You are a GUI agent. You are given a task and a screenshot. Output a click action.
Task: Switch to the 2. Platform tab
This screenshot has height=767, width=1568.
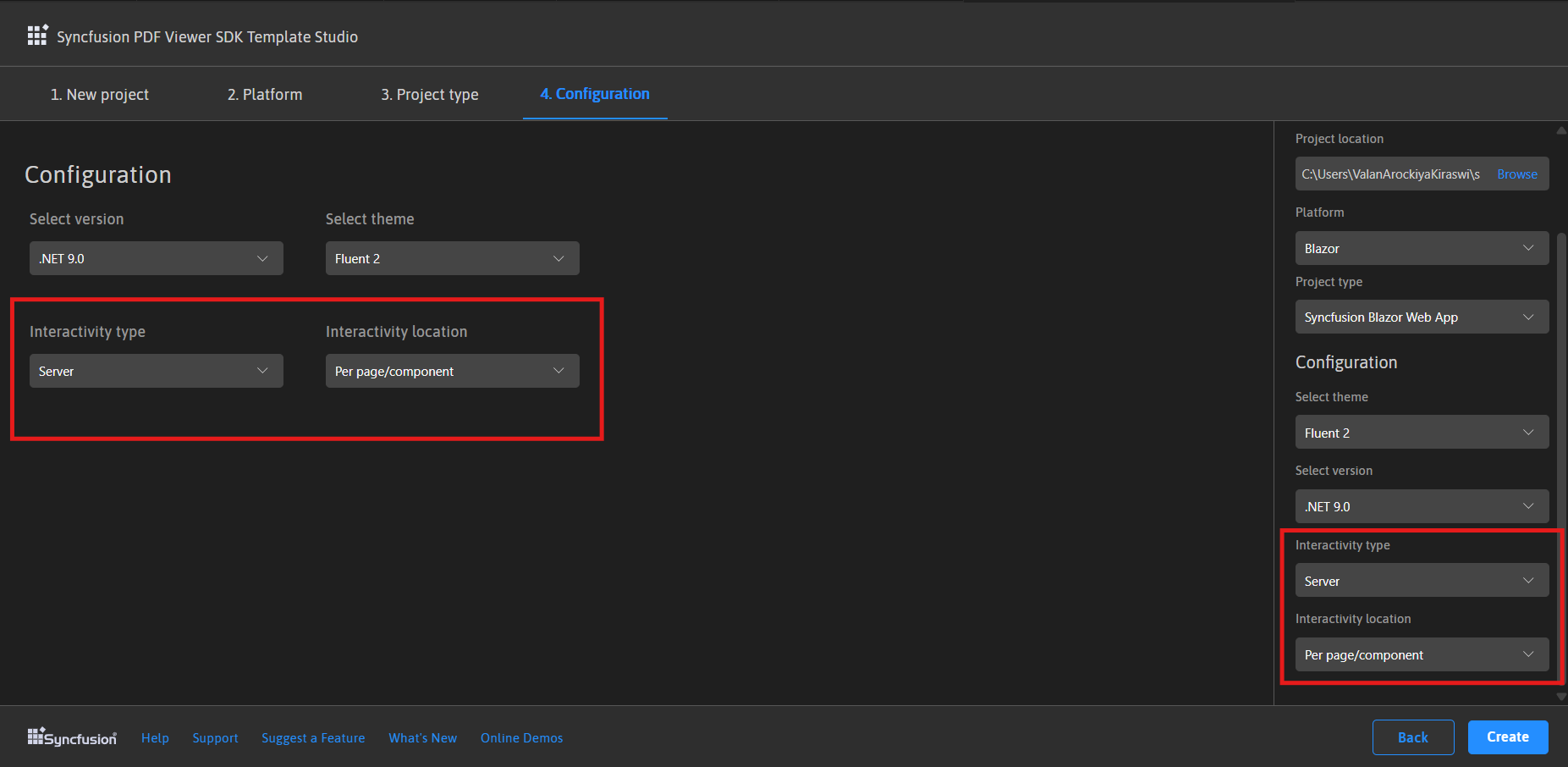click(x=265, y=94)
